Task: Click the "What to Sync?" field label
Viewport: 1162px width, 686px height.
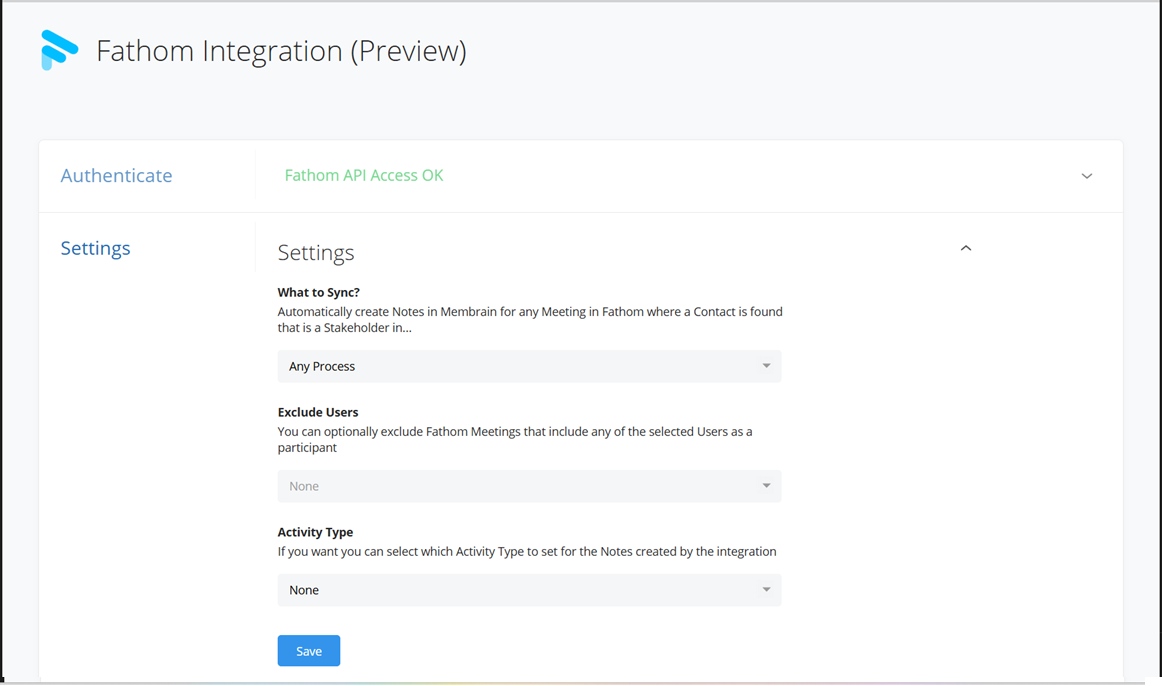Action: [x=318, y=293]
